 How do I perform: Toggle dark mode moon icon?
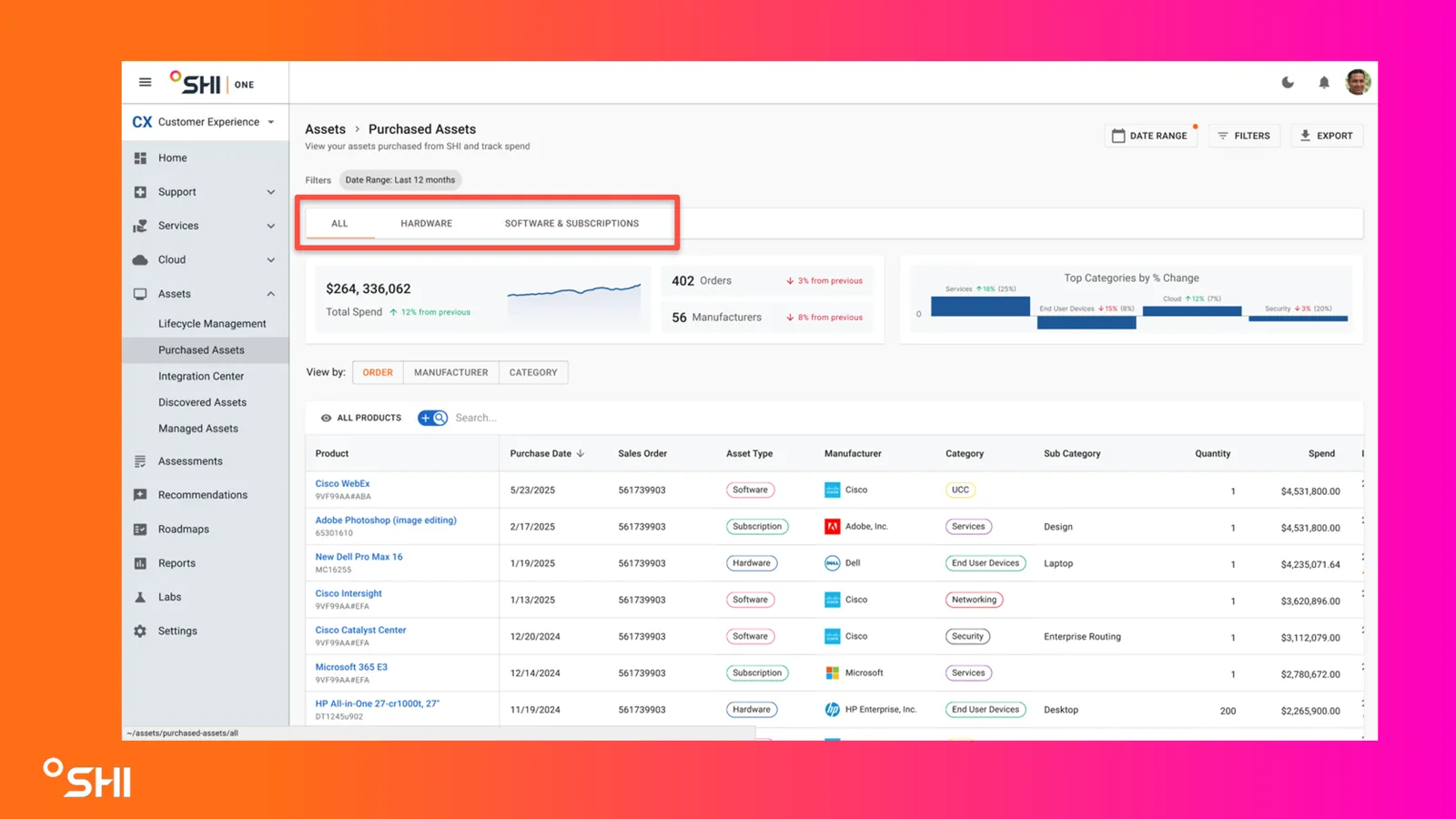[1288, 82]
